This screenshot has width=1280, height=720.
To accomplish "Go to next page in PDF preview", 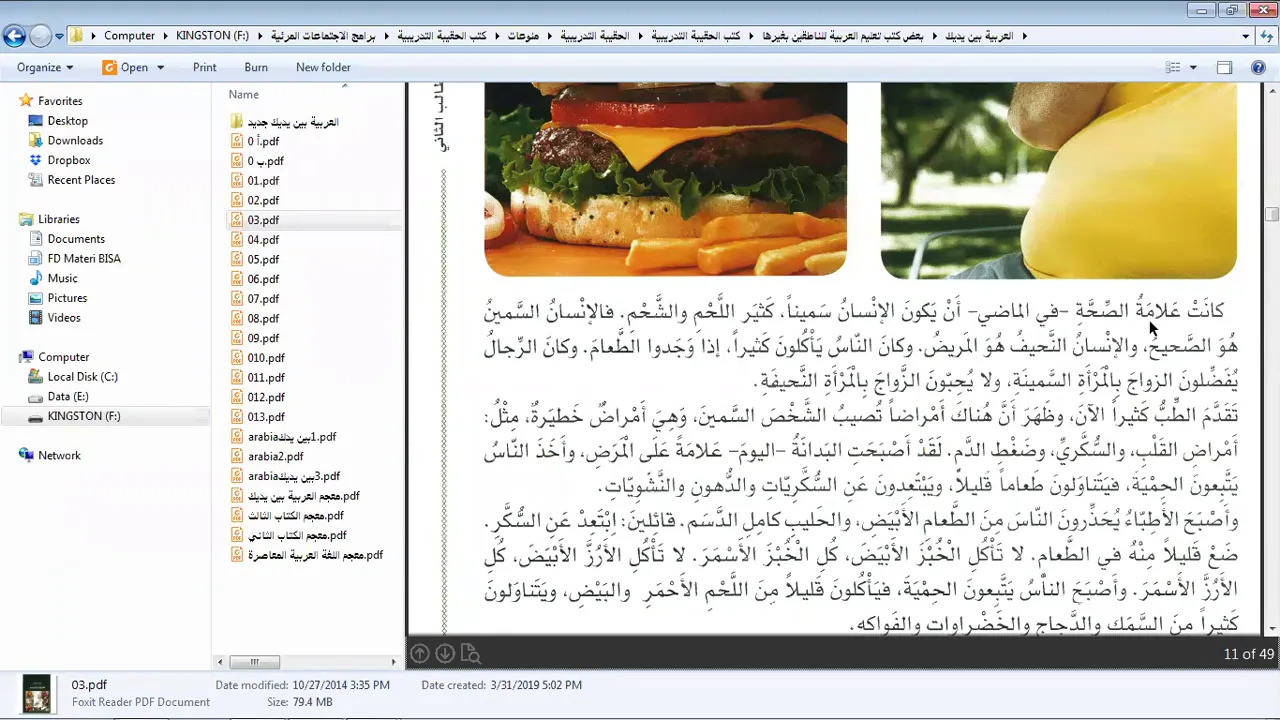I will pos(445,654).
